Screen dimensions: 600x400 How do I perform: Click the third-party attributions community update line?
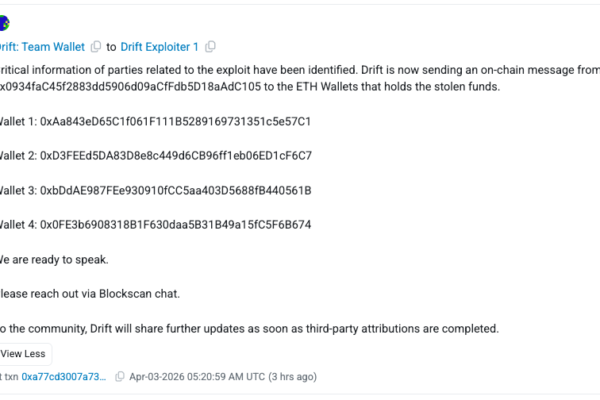pyautogui.click(x=250, y=329)
